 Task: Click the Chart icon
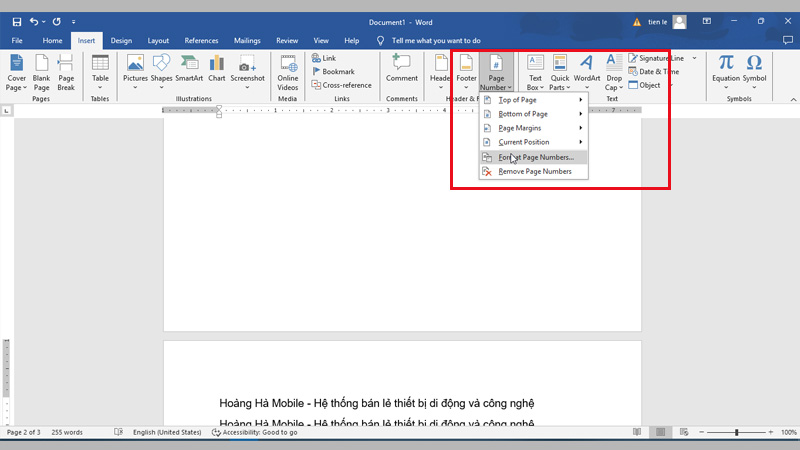coord(216,68)
